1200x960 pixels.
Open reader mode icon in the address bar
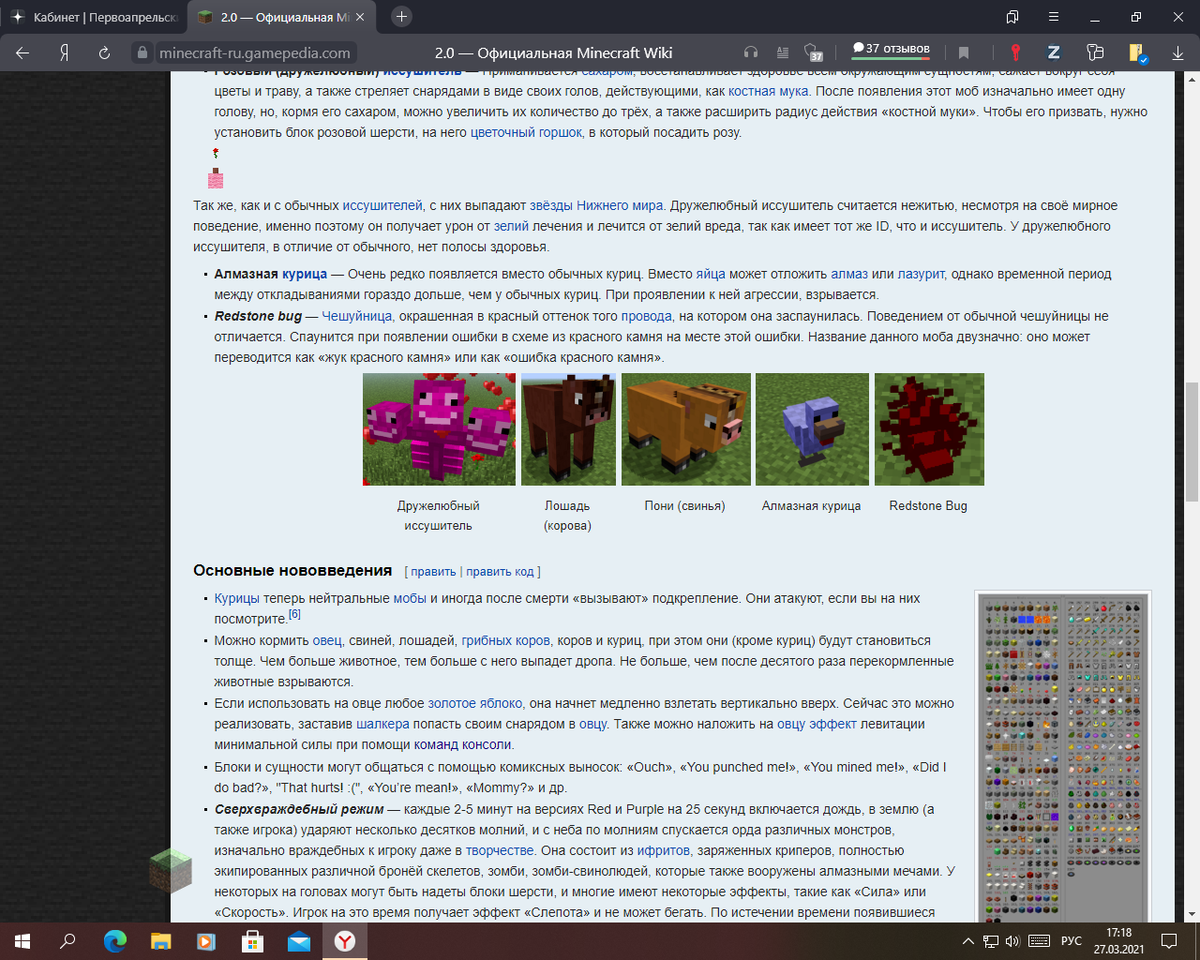(x=782, y=53)
